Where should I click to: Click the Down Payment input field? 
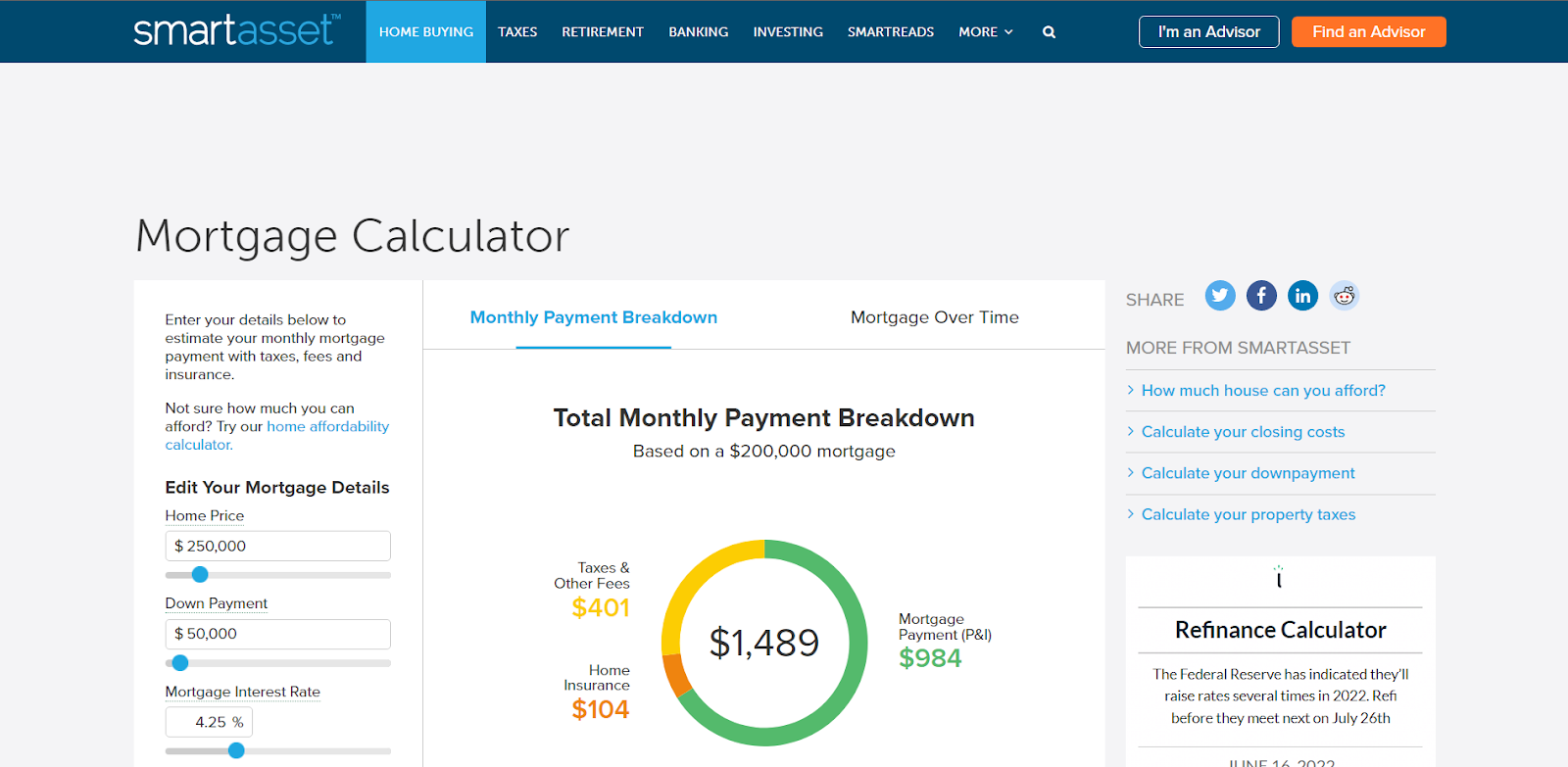278,634
